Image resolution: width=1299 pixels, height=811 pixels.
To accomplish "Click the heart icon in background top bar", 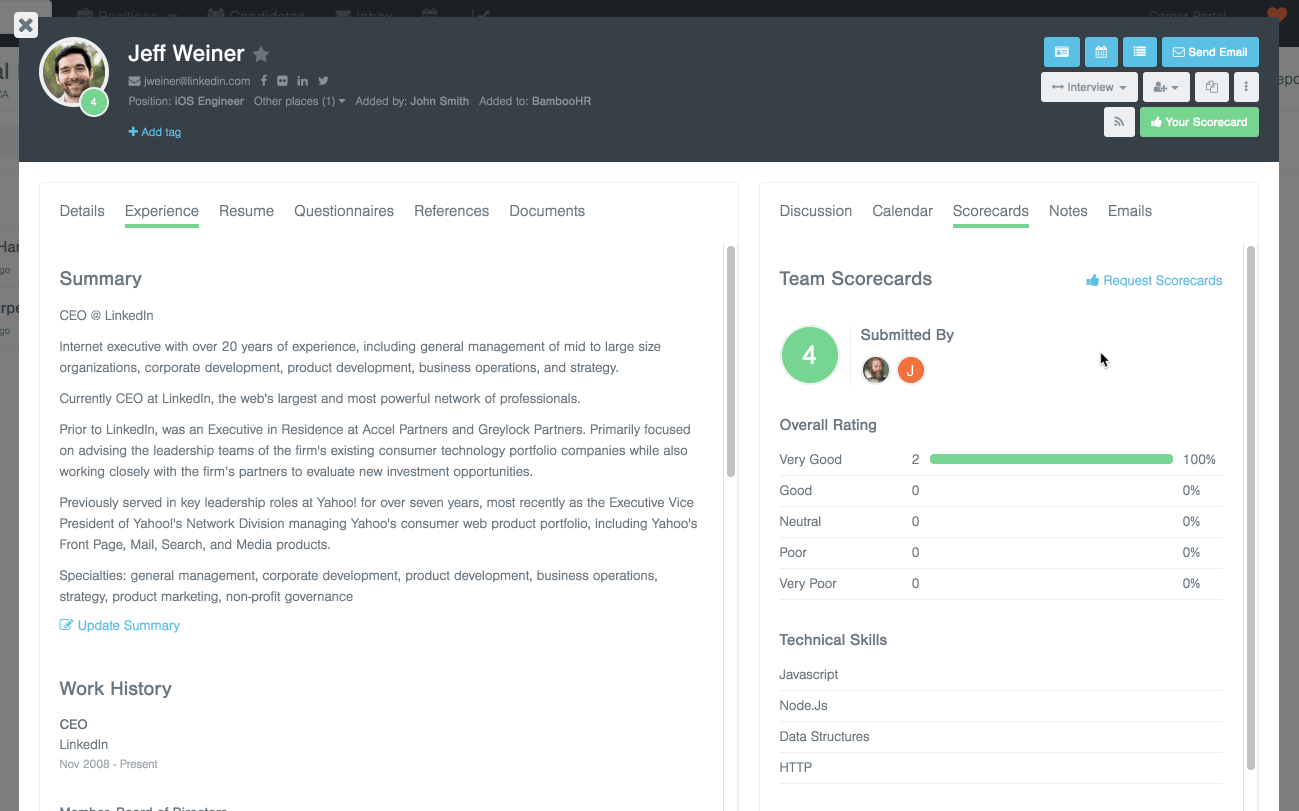I will [1277, 14].
